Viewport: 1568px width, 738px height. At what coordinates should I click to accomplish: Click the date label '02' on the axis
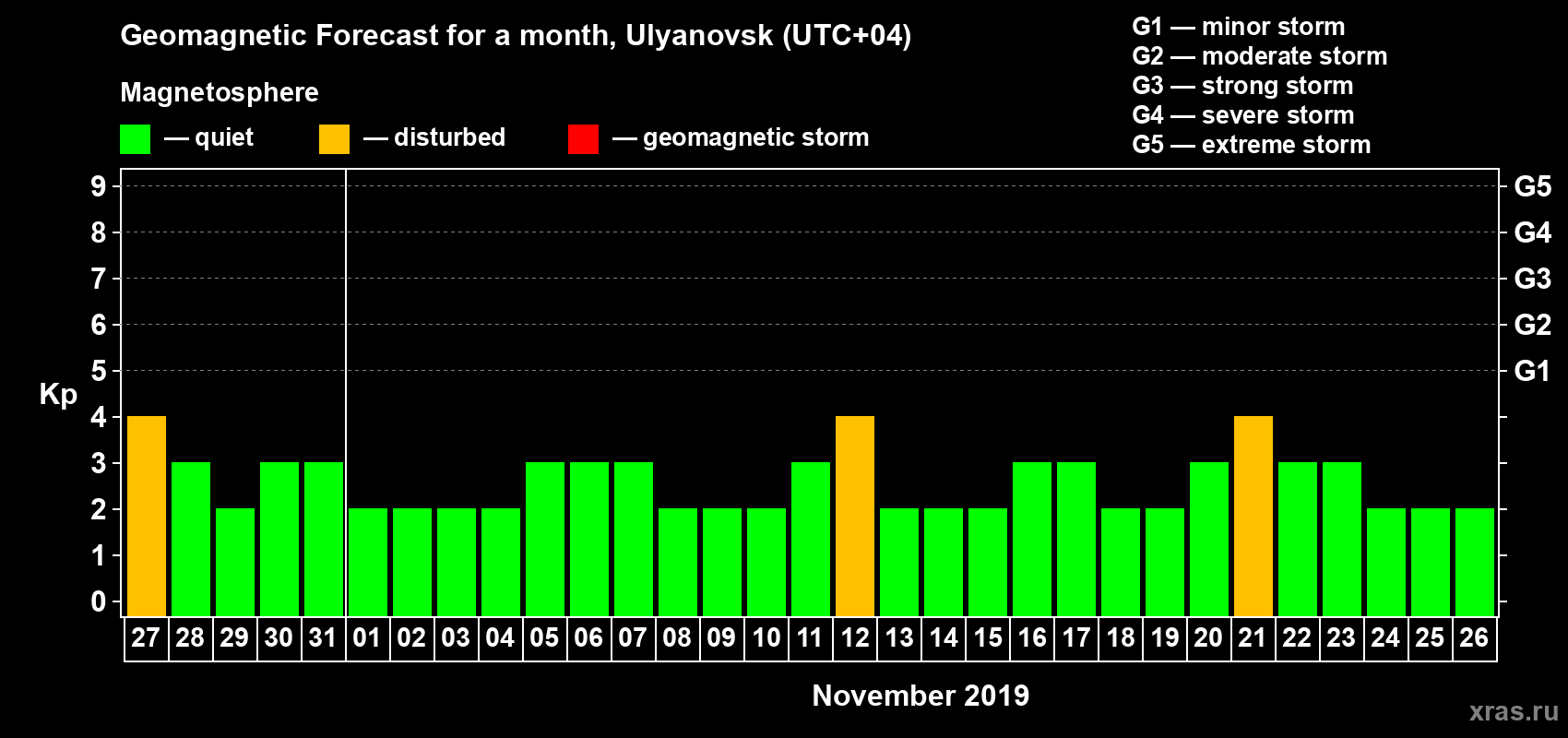pyautogui.click(x=411, y=638)
